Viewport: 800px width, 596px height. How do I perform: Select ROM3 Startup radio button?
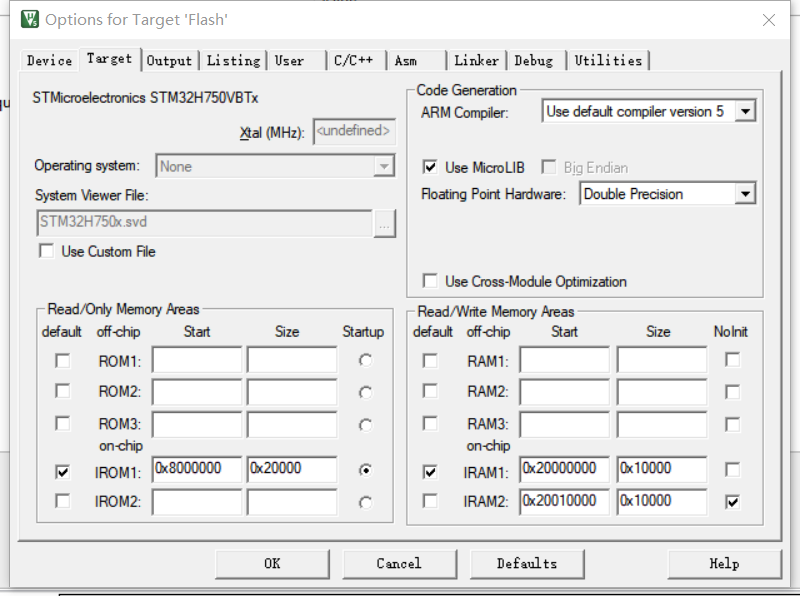coord(365,425)
